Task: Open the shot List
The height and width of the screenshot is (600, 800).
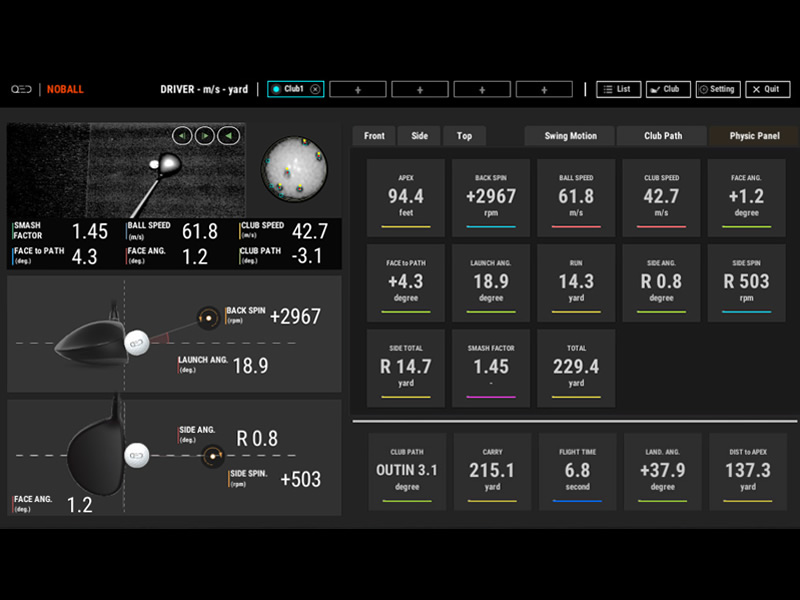Action: pyautogui.click(x=618, y=89)
